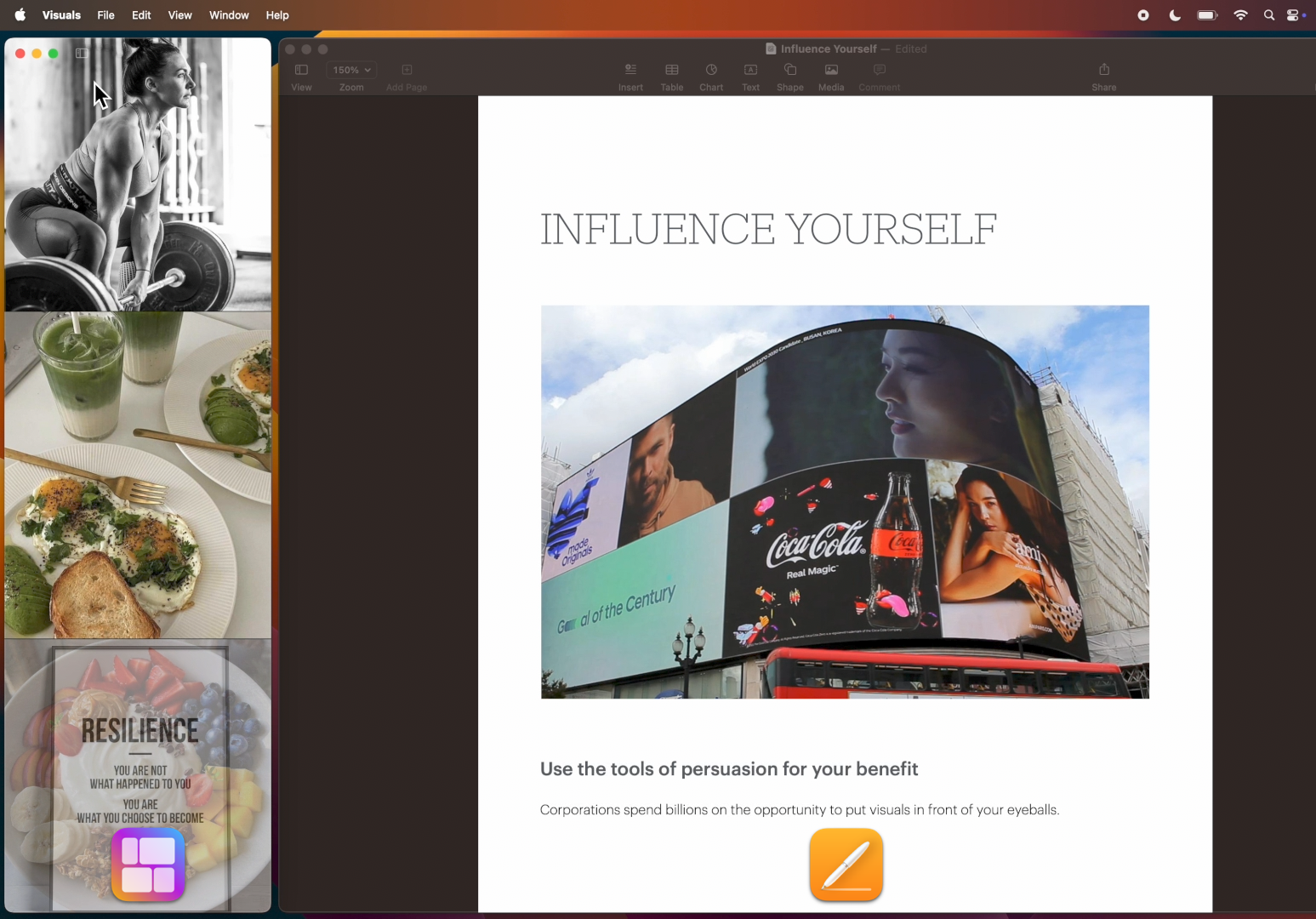Click the Insert toolbar icon

pyautogui.click(x=630, y=71)
